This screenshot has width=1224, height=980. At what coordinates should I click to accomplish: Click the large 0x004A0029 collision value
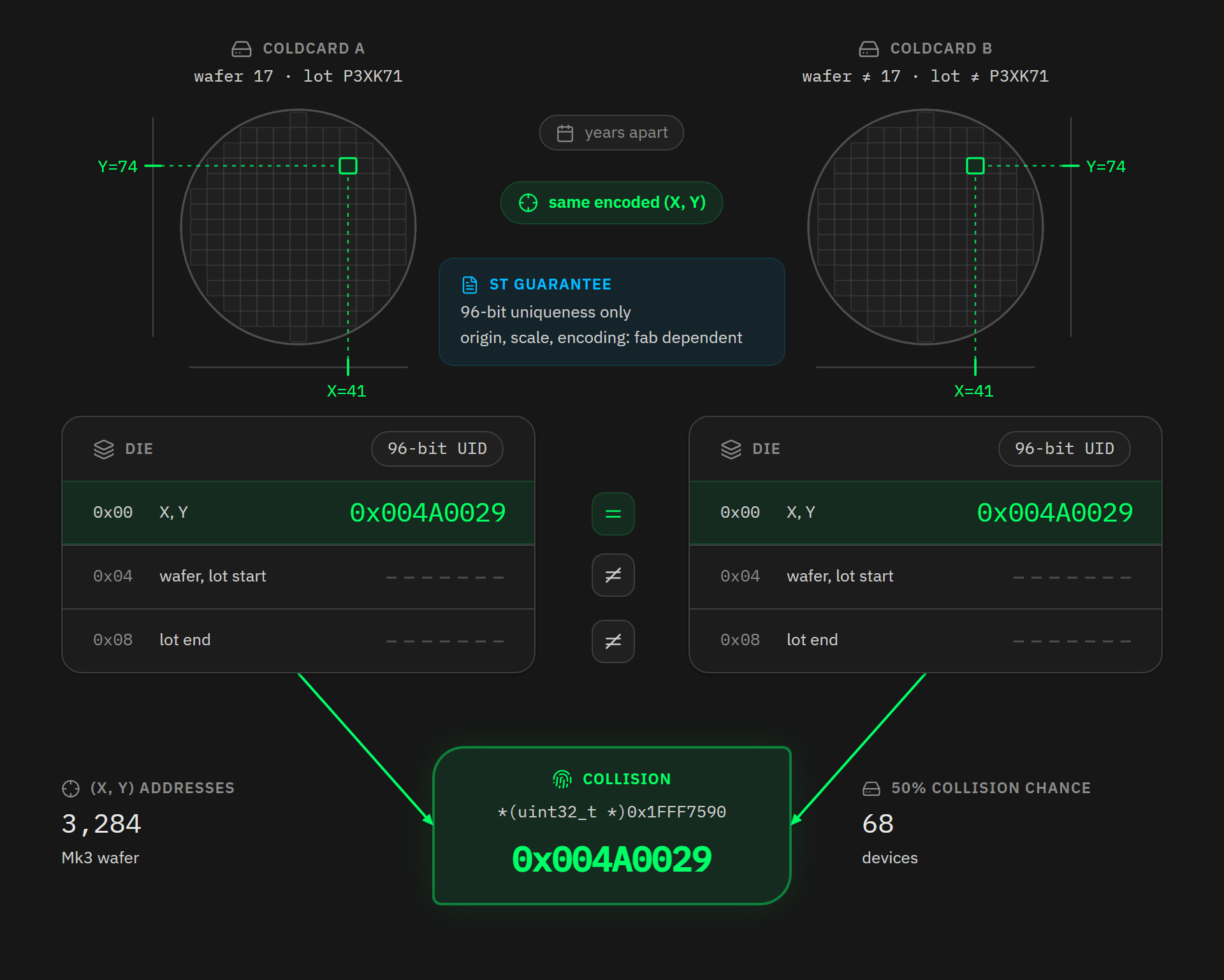click(x=612, y=859)
